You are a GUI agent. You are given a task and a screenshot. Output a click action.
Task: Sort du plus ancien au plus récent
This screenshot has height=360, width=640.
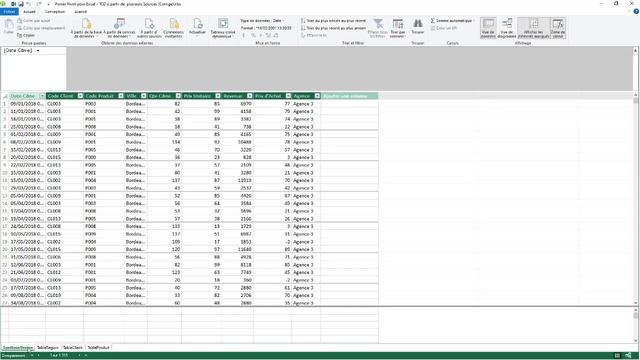[333, 20]
